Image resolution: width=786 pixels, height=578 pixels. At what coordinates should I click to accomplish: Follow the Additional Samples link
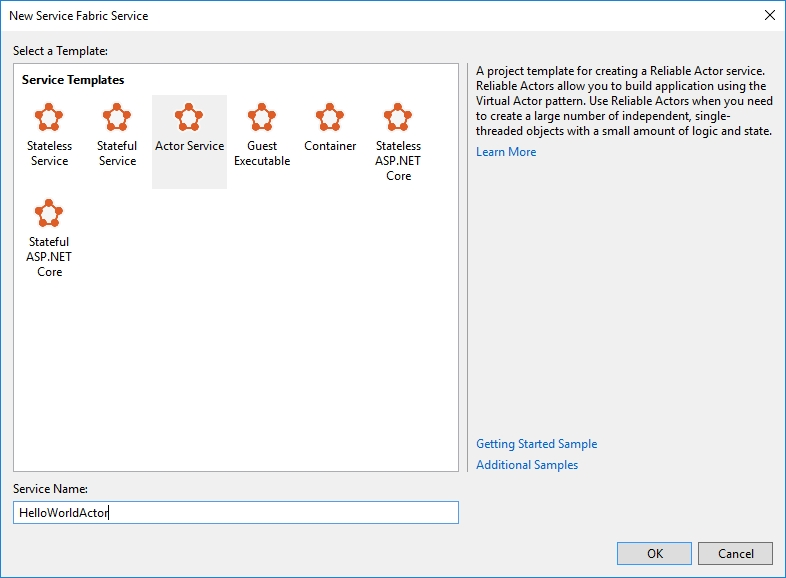pos(527,465)
